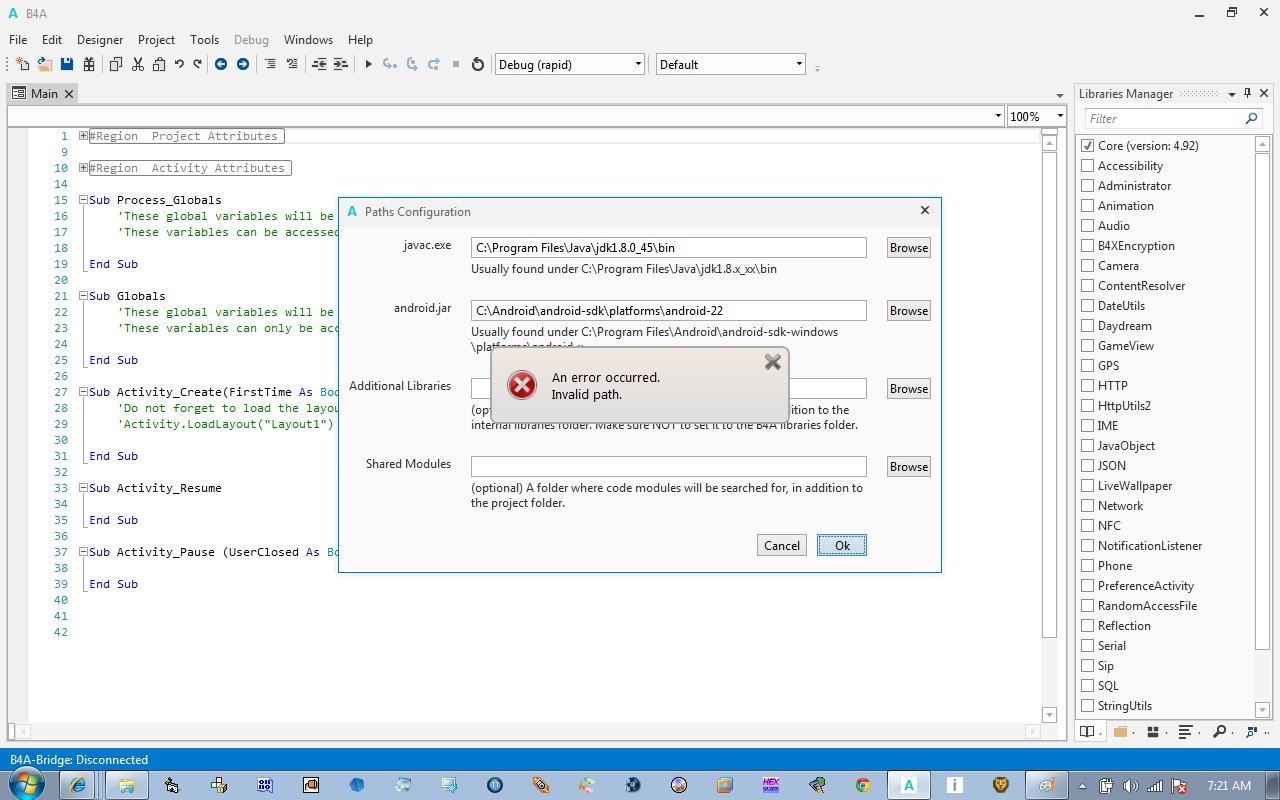The width and height of the screenshot is (1280, 800).
Task: Enable the GPS library
Action: coord(1087,366)
